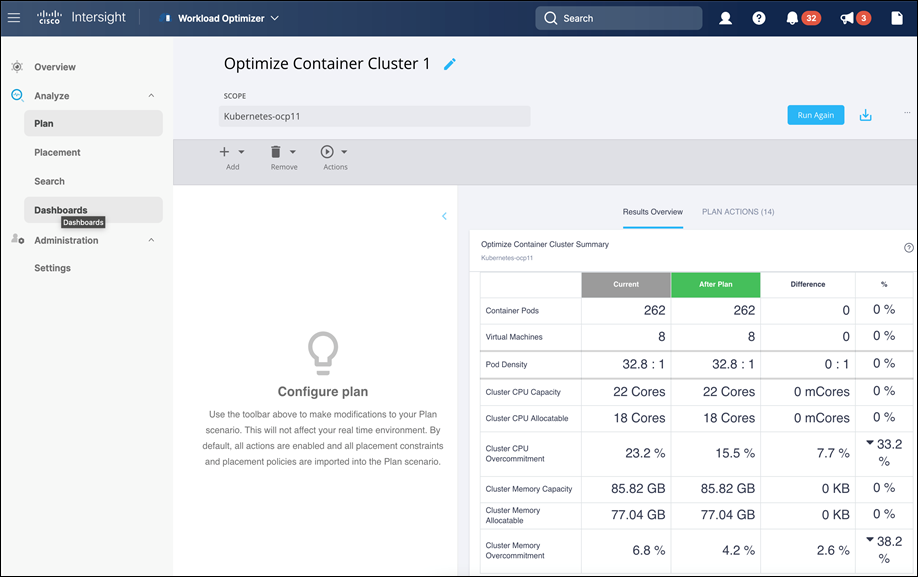Viewport: 918px width, 577px height.
Task: Click the user profile icon
Action: (725, 17)
